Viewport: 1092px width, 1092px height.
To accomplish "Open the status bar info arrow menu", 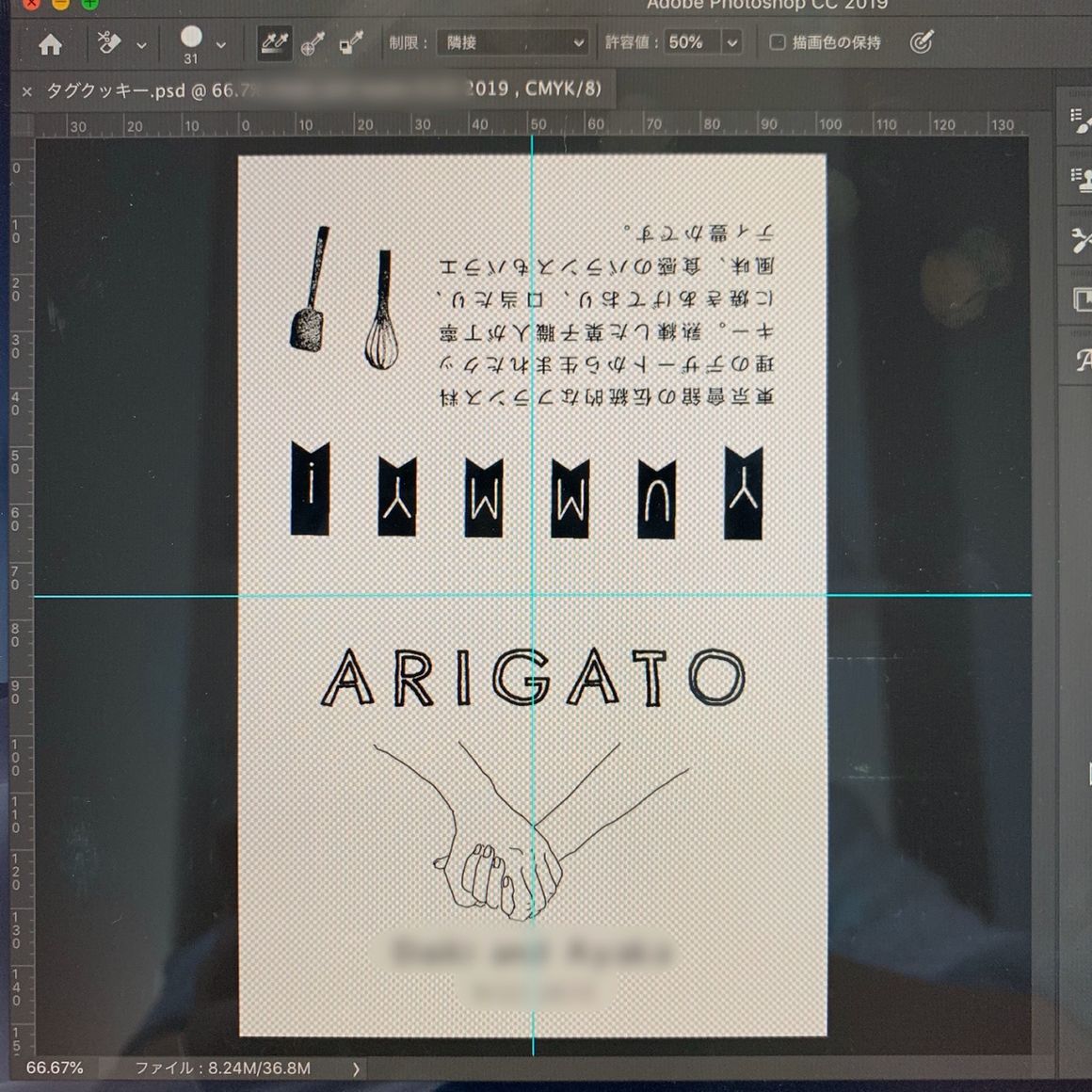I will (356, 1068).
